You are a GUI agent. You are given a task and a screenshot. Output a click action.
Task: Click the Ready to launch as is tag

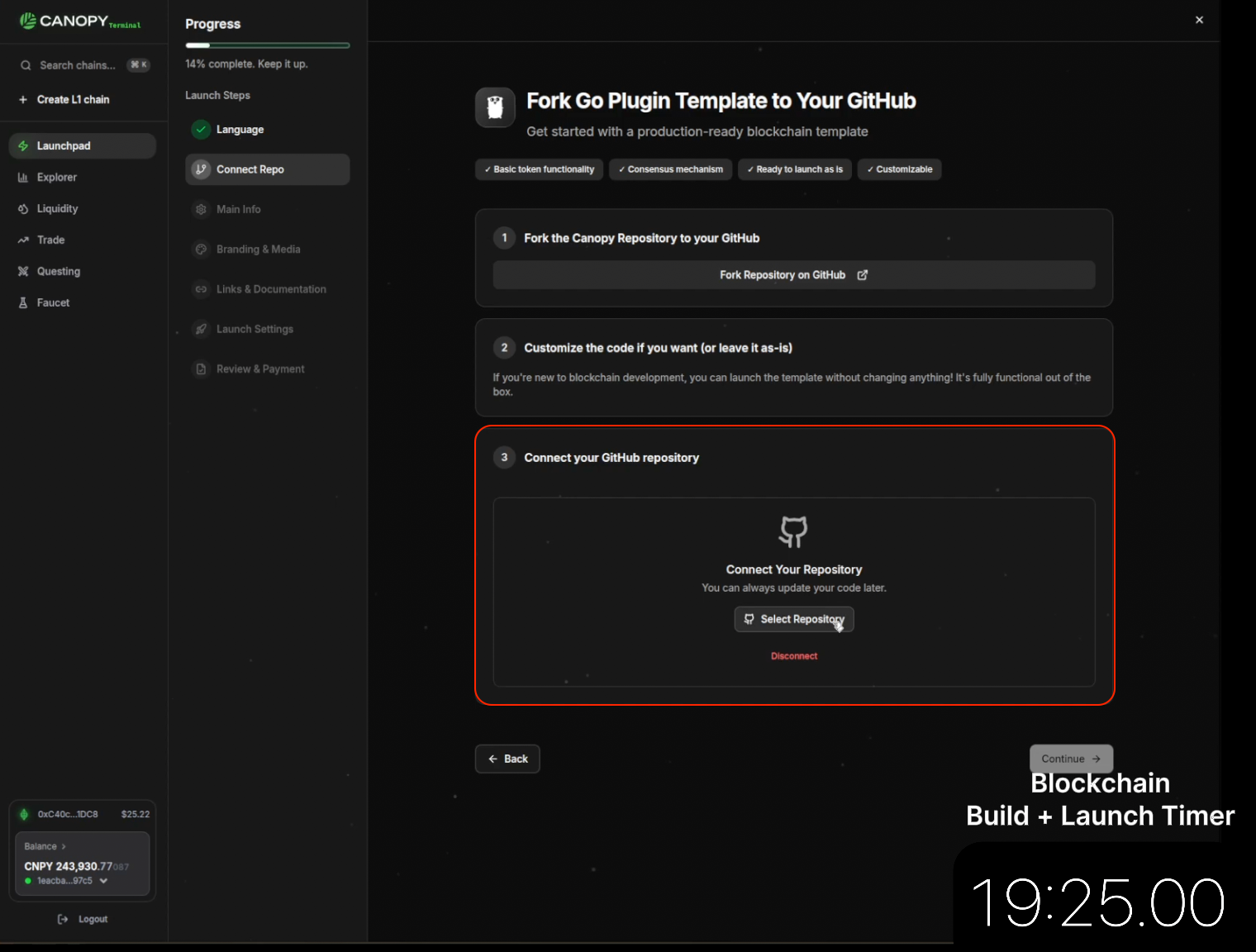pos(795,169)
